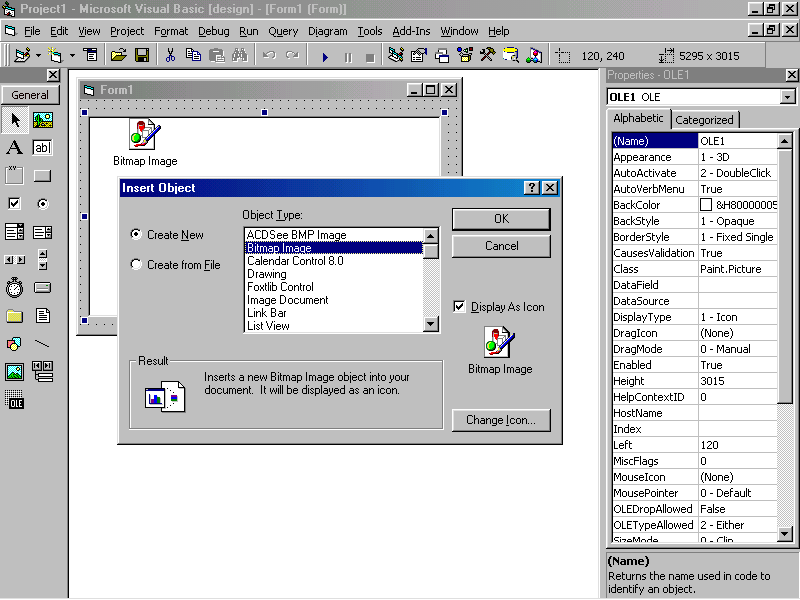
Task: Select the Frame control tool
Action: [15, 176]
